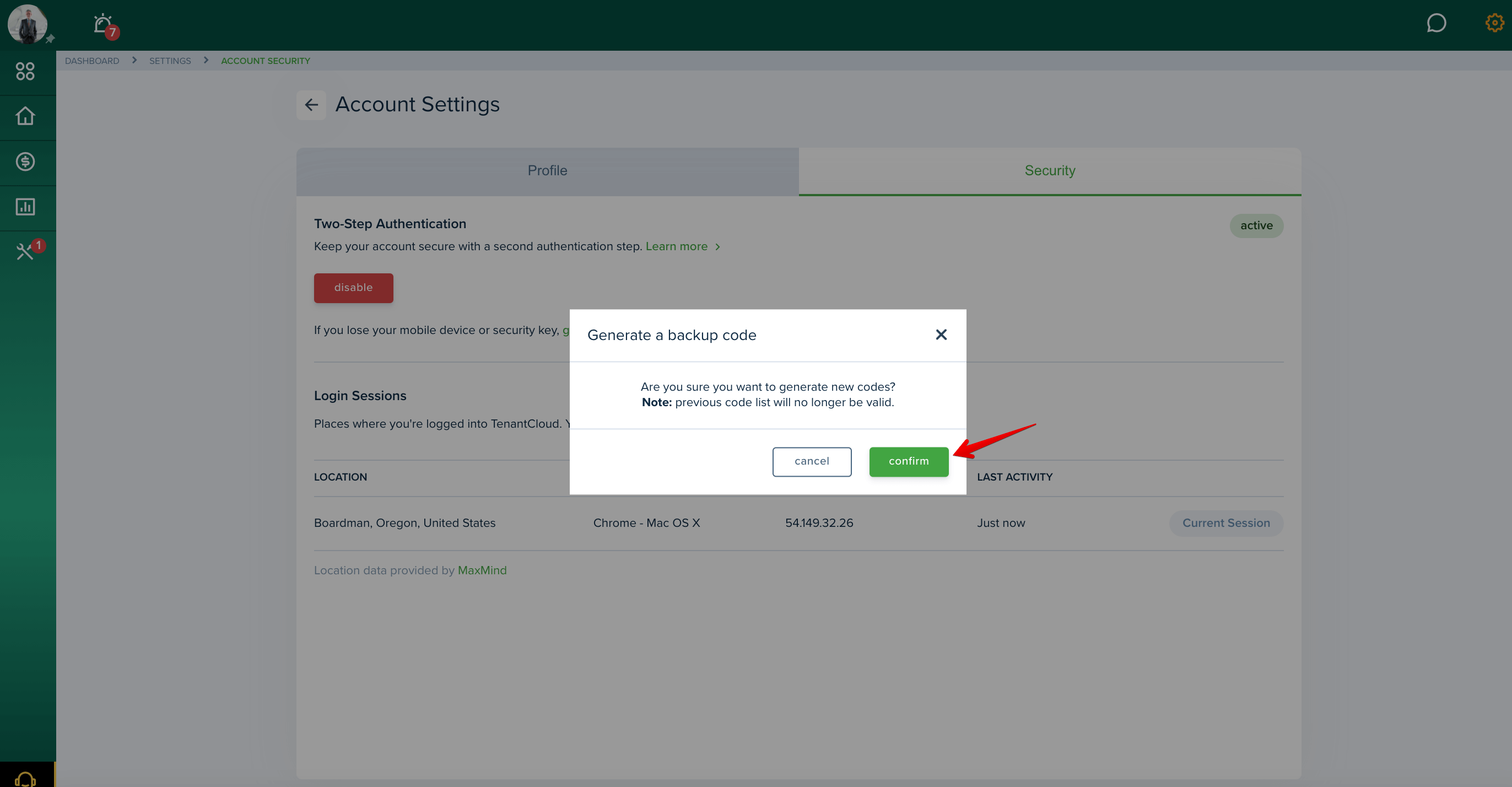The width and height of the screenshot is (1512, 787).
Task: Open the Learn more link
Action: click(683, 246)
